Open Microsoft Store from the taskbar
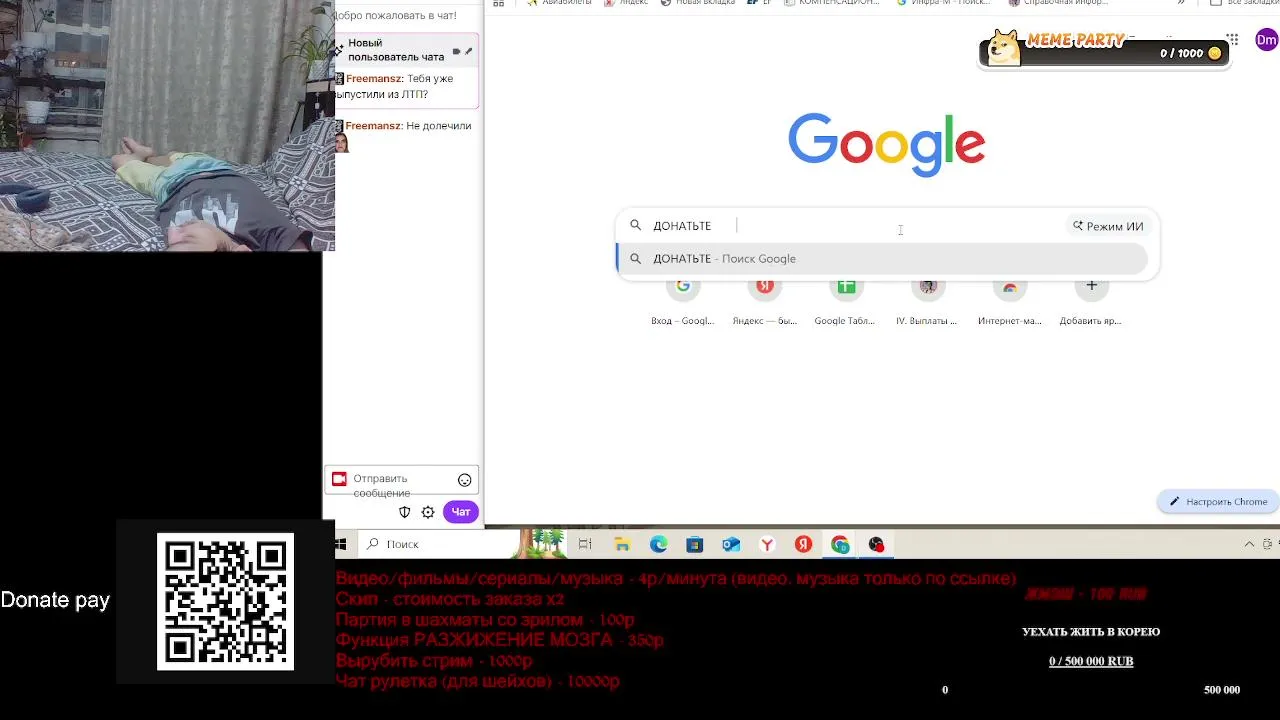 pos(695,544)
